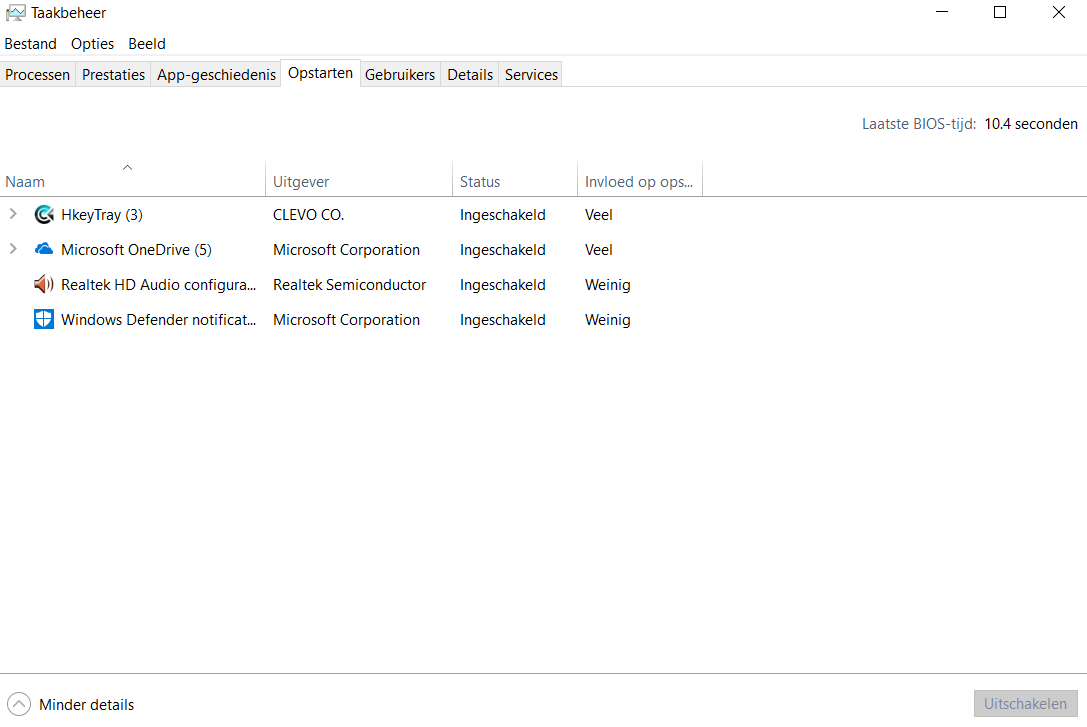Click the Taakbeheer title bar icon

(x=15, y=13)
